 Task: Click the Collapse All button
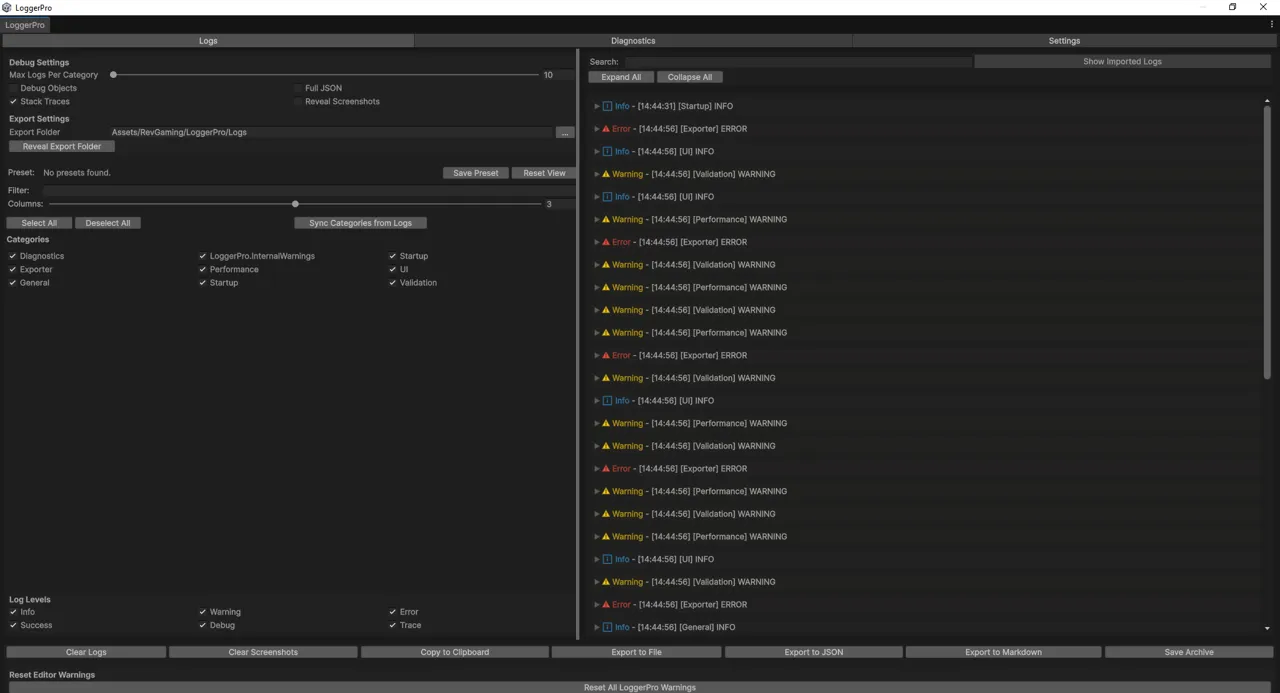(690, 77)
